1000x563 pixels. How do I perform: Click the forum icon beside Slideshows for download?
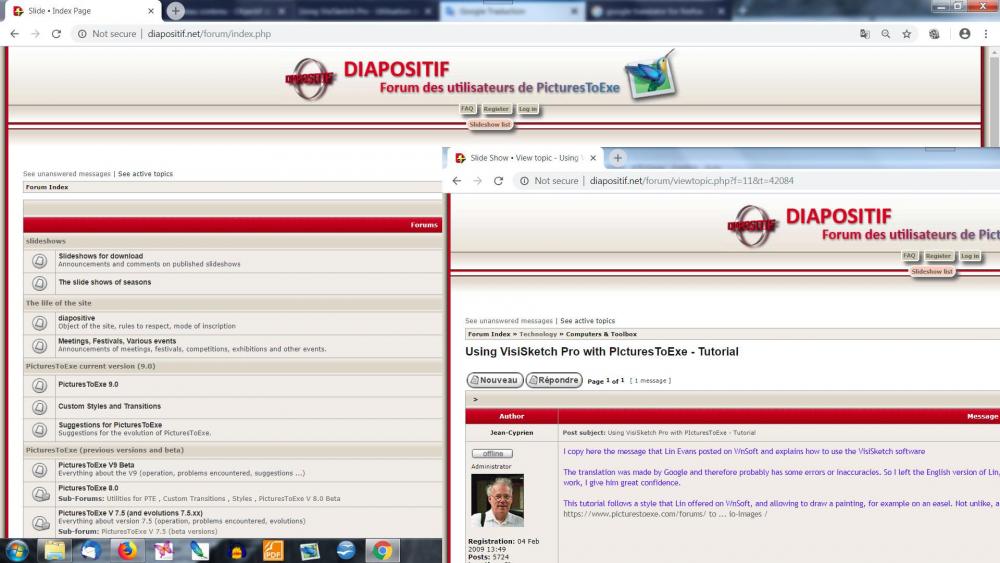coord(39,260)
